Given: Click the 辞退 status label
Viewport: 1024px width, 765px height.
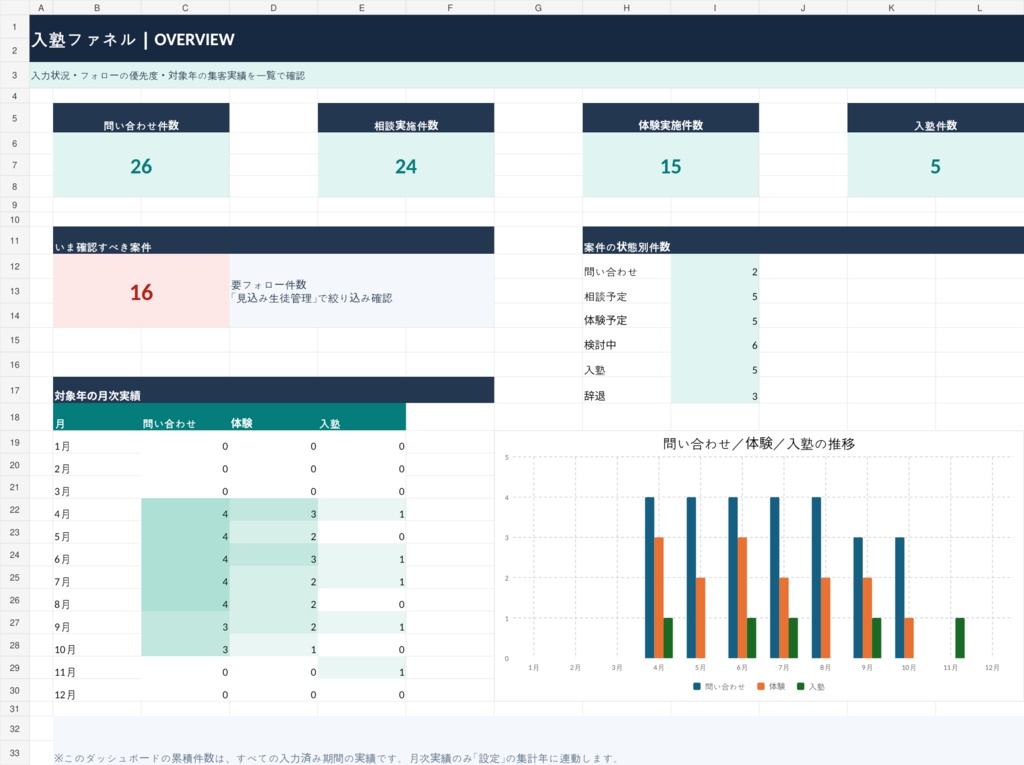Looking at the screenshot, I should pos(594,396).
